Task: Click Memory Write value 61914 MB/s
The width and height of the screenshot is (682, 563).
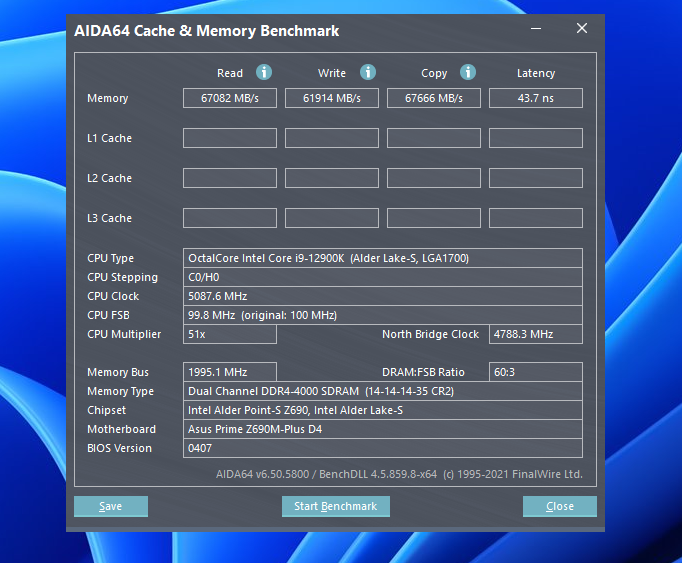Action: [x=332, y=98]
